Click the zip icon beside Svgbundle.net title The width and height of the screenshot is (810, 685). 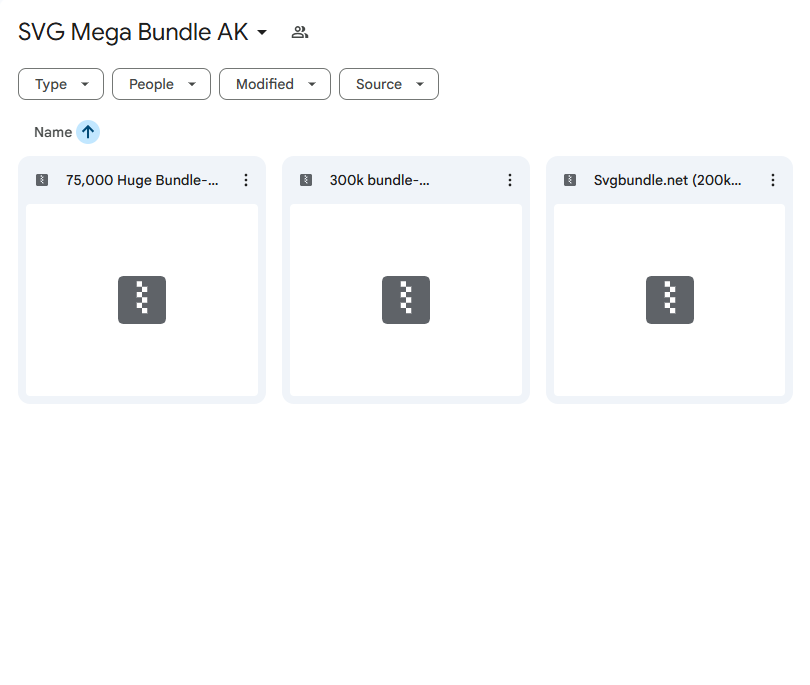tap(570, 180)
